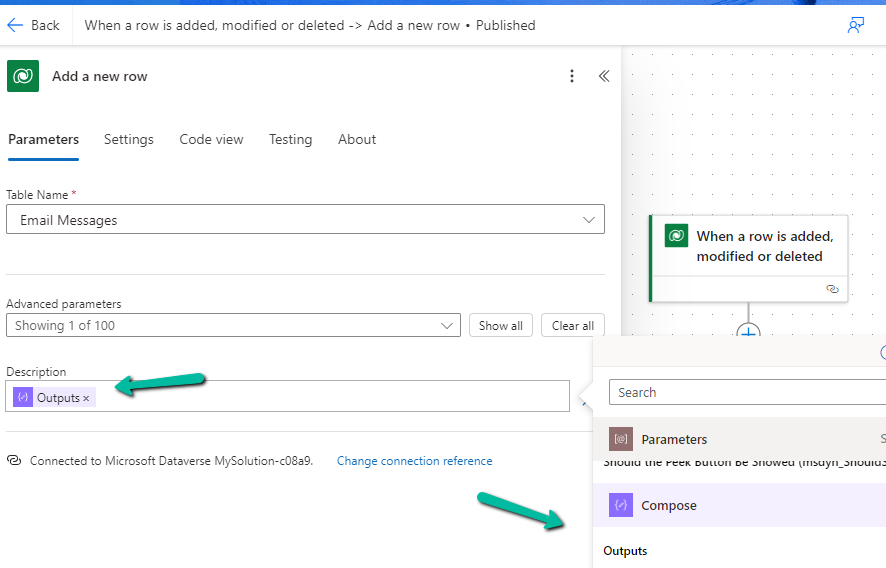Open the three-dot more options menu
886x568 pixels.
[572, 76]
